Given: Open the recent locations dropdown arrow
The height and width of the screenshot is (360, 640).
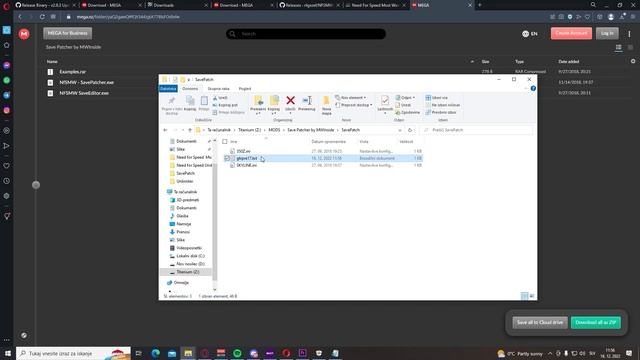Looking at the screenshot, I should (x=183, y=130).
